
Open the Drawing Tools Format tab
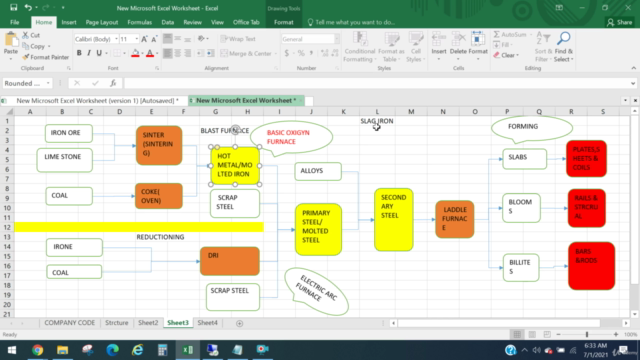284,22
